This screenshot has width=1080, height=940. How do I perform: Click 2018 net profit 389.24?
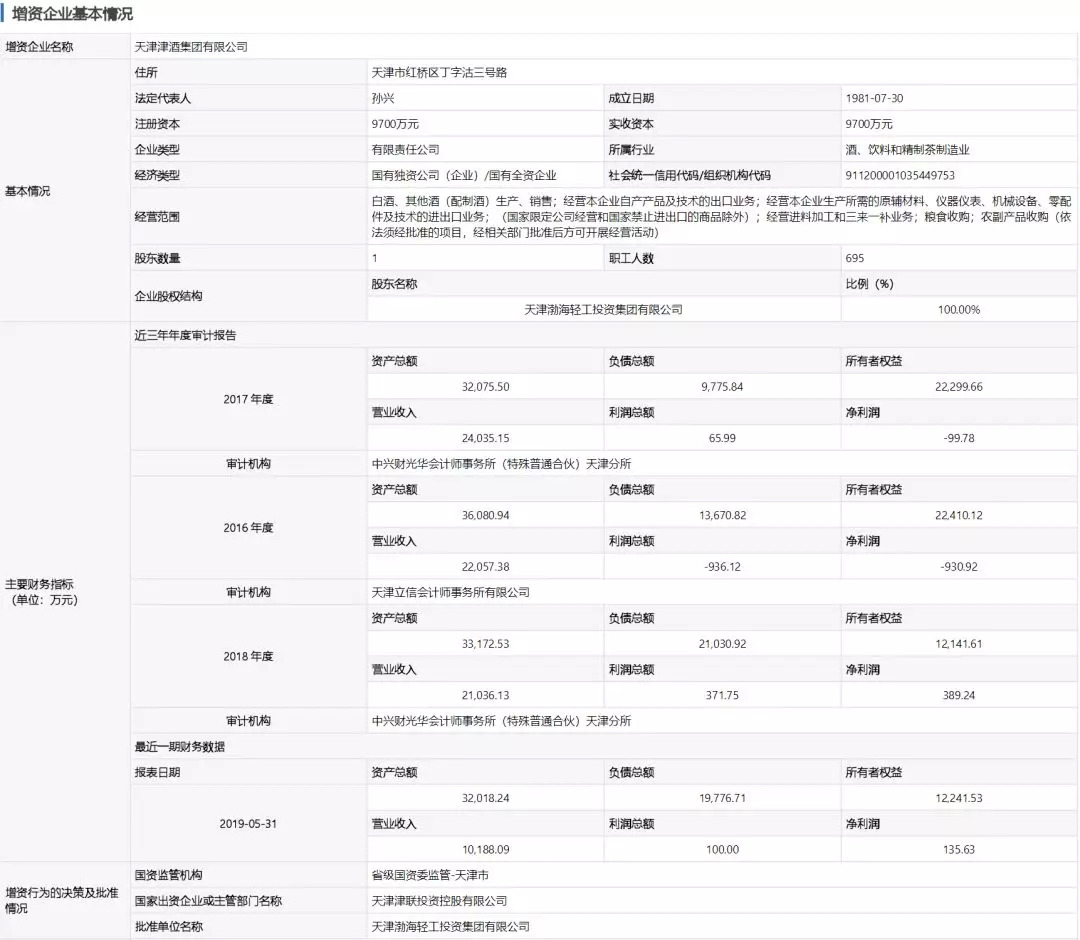click(x=959, y=696)
